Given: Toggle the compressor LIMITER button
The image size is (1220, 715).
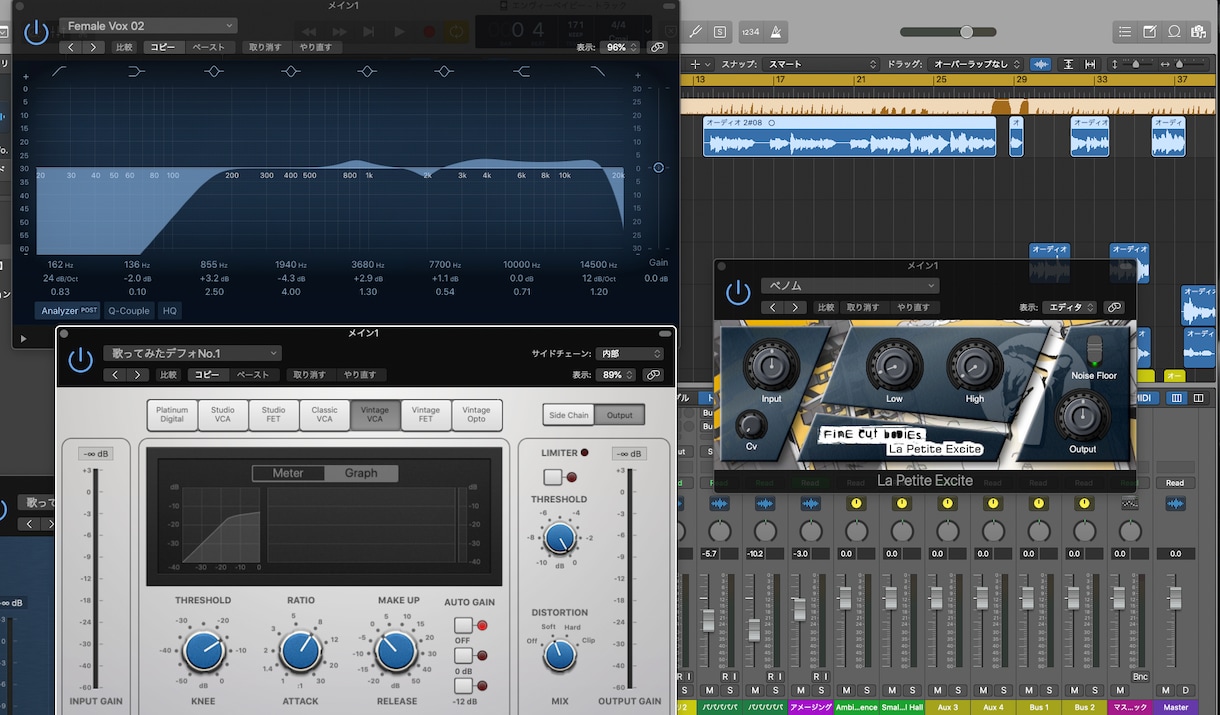Looking at the screenshot, I should [553, 477].
